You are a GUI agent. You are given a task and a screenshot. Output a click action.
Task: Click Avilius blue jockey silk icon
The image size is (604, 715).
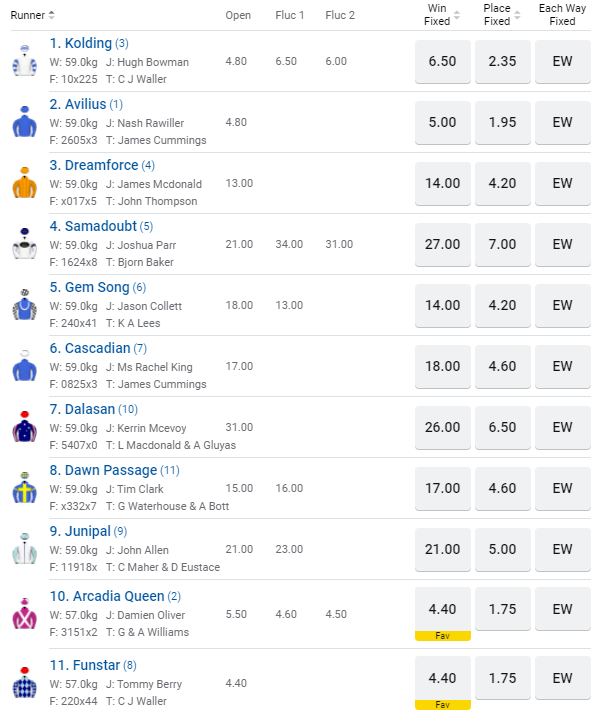coord(24,122)
